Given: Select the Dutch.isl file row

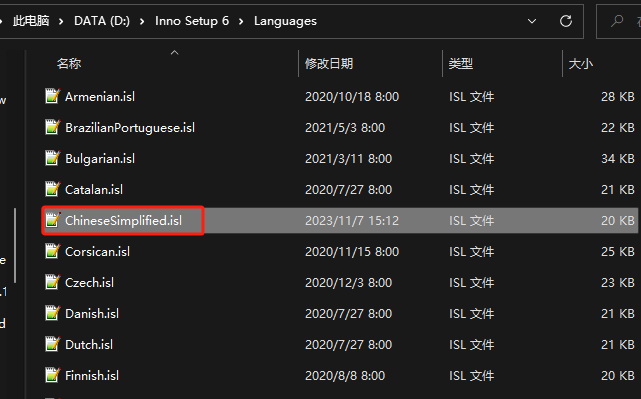Looking at the screenshot, I should coord(339,345).
